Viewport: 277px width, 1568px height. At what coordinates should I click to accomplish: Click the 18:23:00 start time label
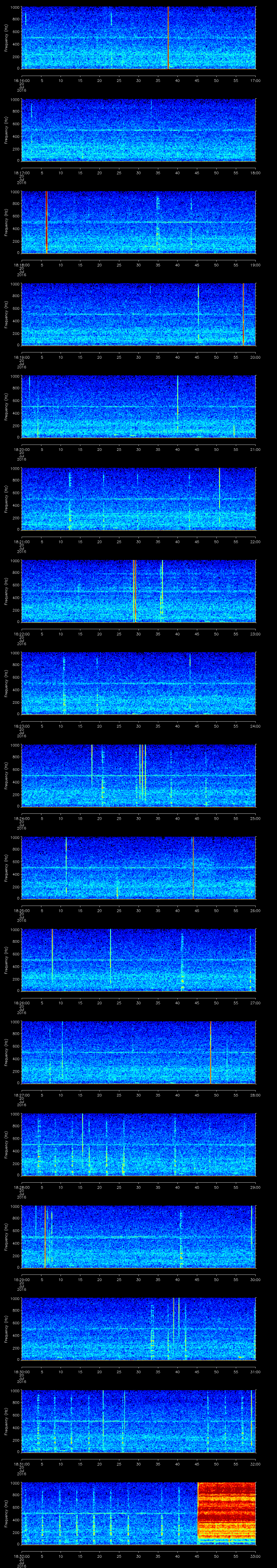[x=22, y=726]
